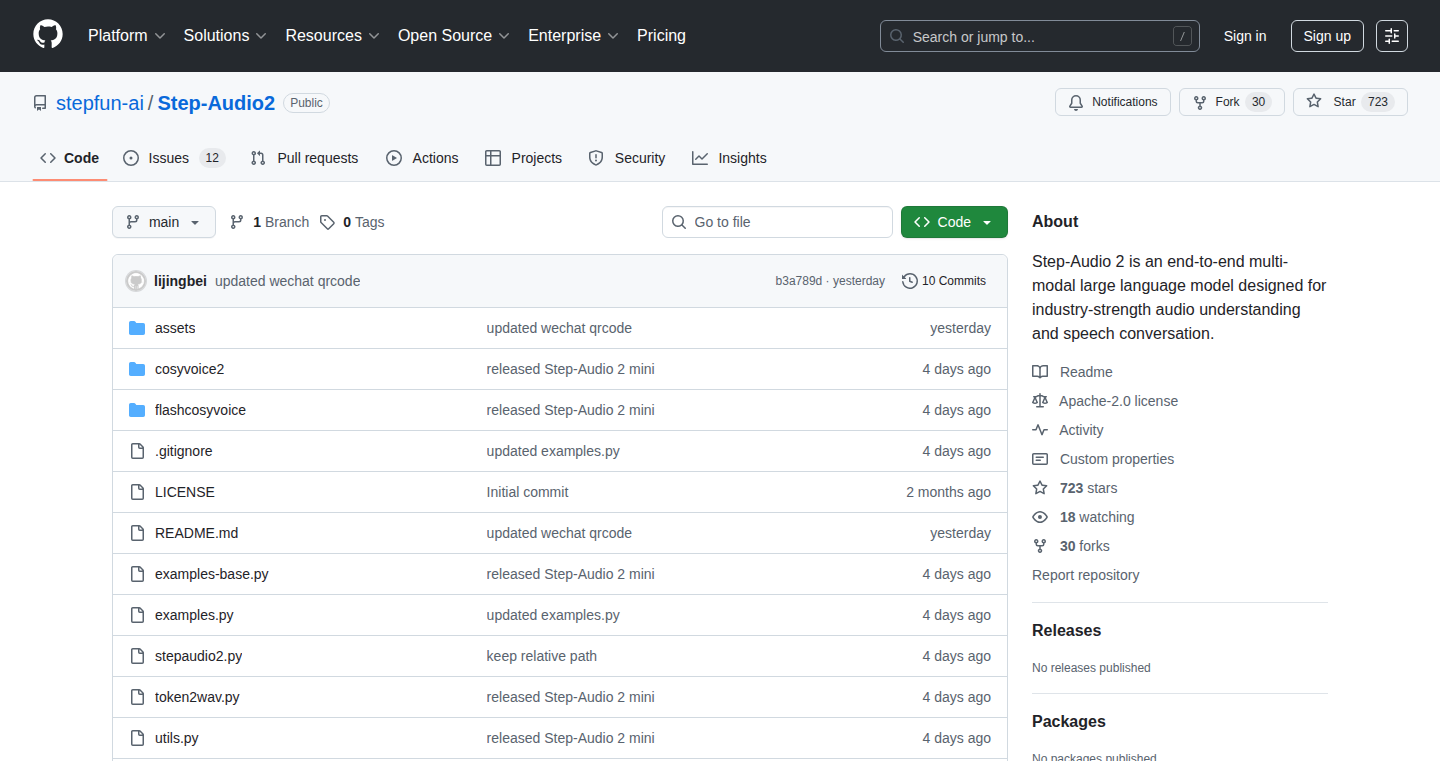
Task: Open the GitHub homepage logo
Action: tap(48, 35)
